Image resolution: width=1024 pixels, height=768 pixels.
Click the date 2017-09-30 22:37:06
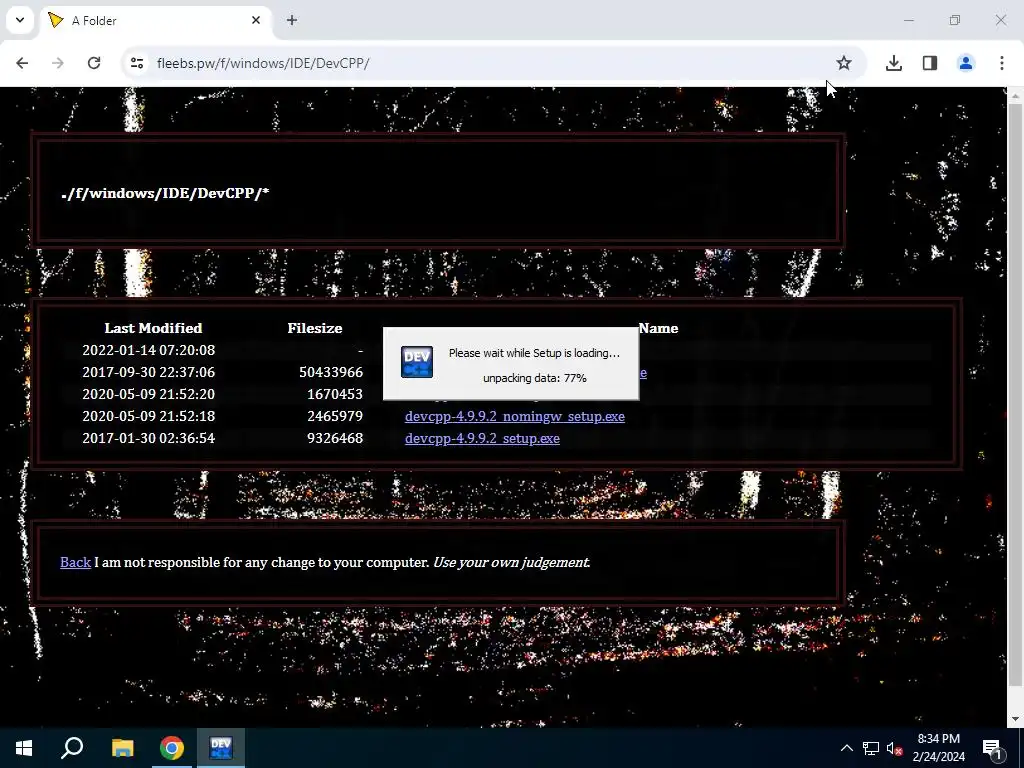(x=149, y=372)
